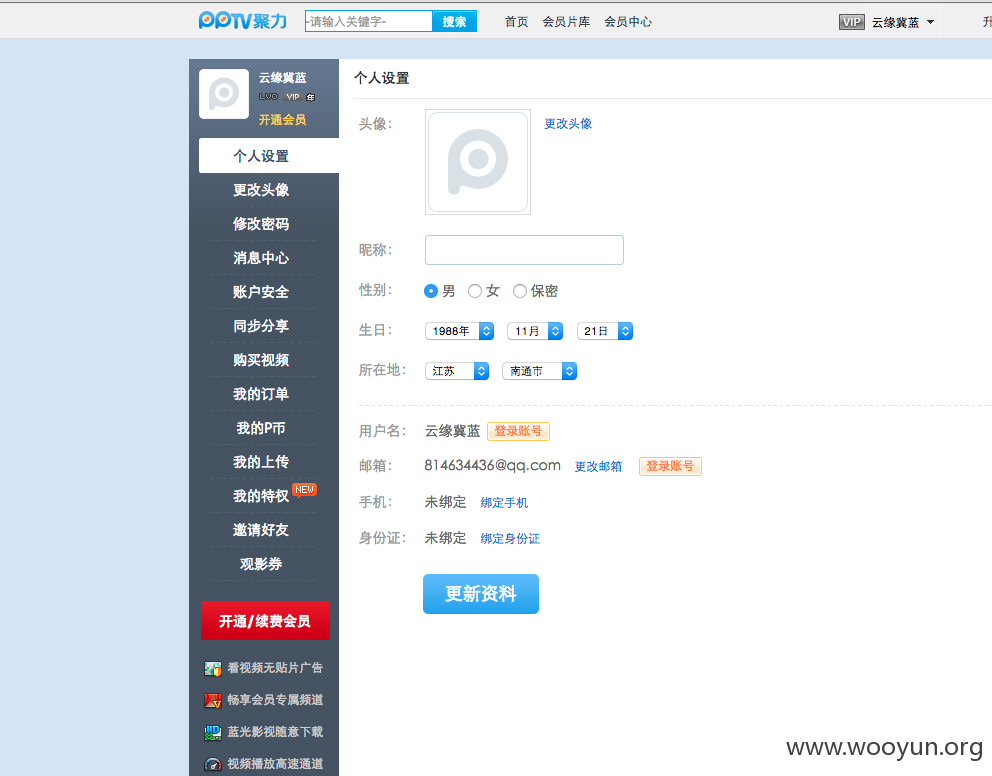The height and width of the screenshot is (776, 992).
Task: Select the 女 gender radio button
Action: click(x=474, y=291)
